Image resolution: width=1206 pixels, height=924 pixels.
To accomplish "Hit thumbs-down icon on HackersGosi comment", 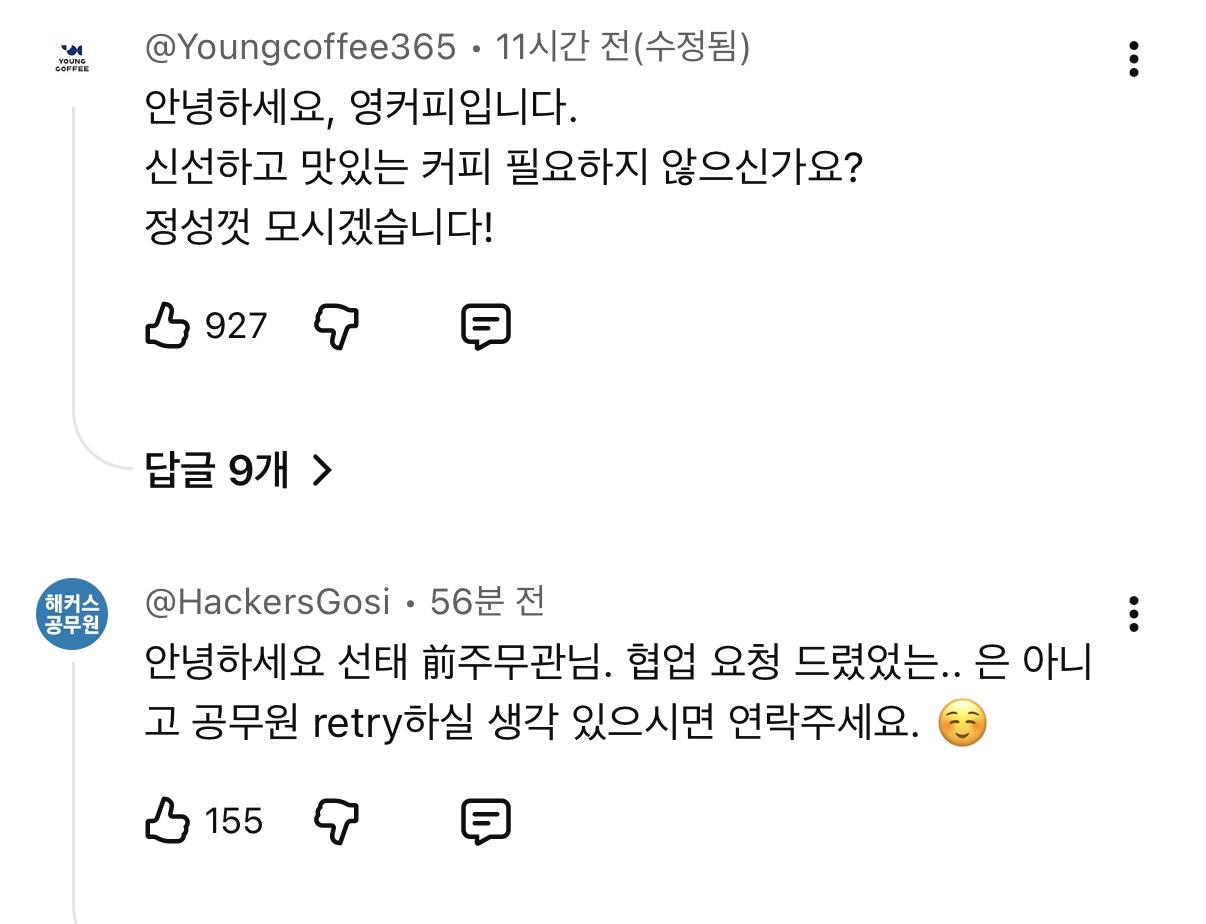I will tap(337, 821).
